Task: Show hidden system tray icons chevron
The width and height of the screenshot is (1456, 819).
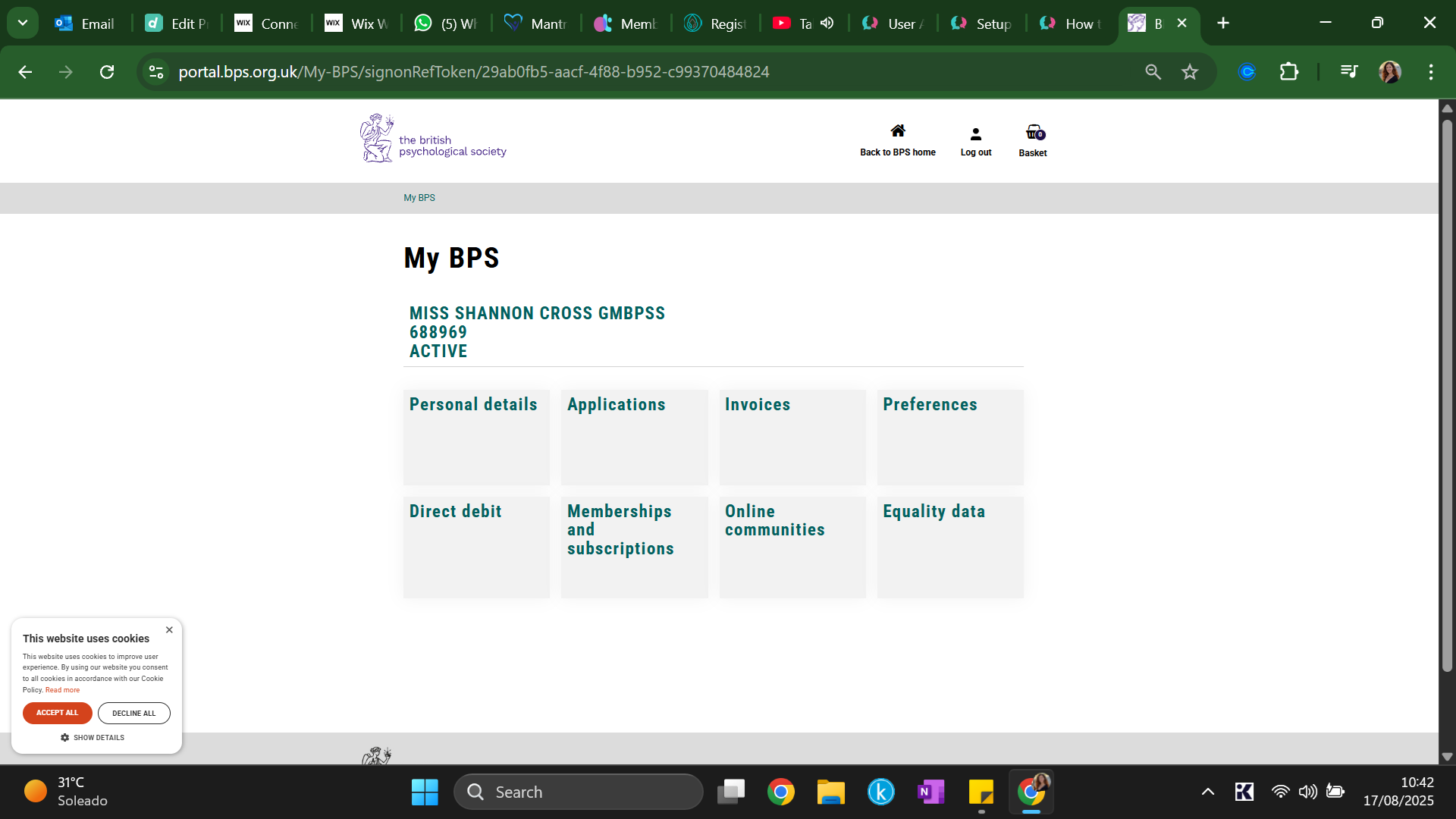Action: click(x=1207, y=792)
